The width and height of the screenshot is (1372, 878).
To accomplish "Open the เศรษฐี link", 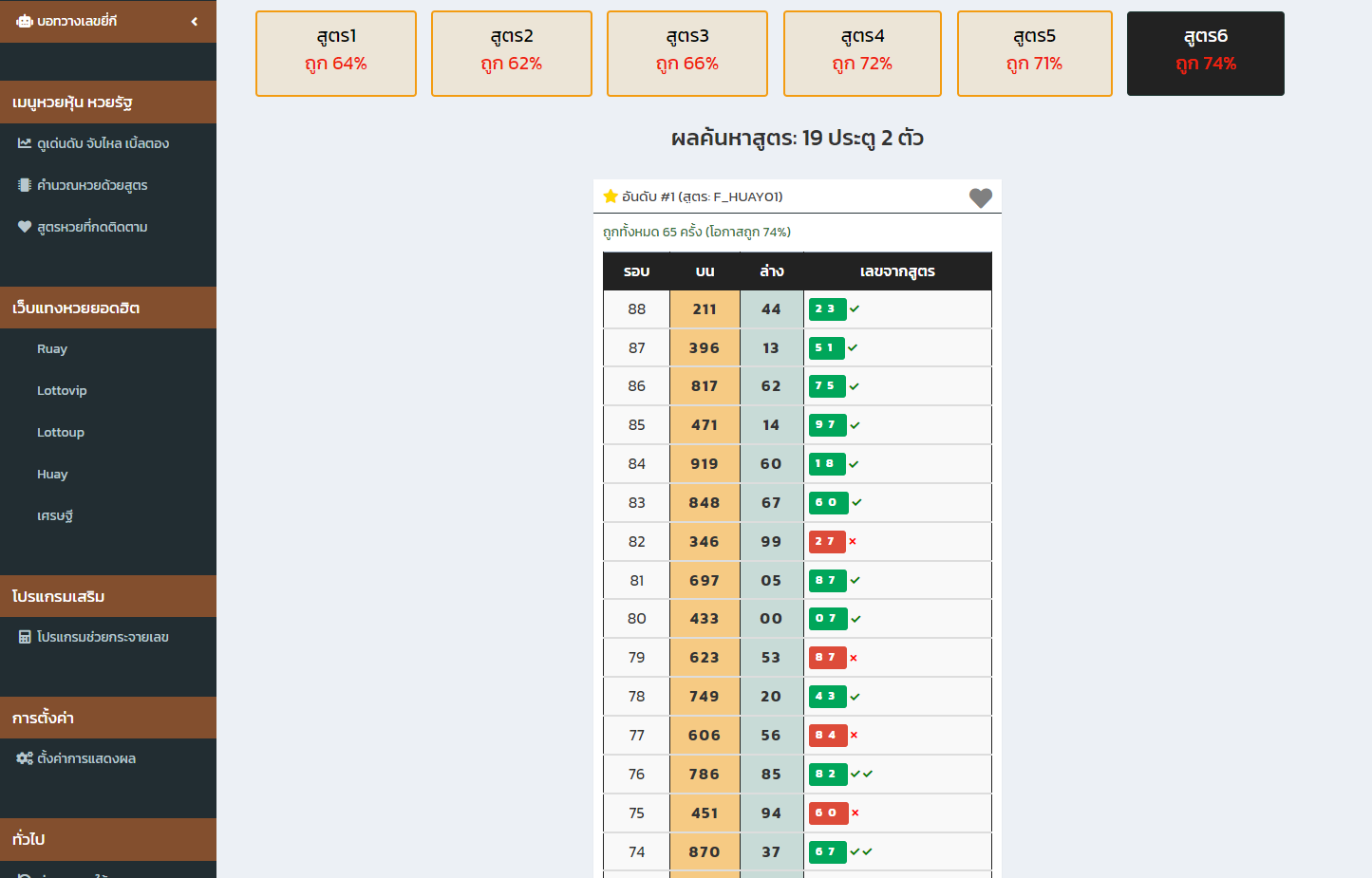I will point(55,515).
